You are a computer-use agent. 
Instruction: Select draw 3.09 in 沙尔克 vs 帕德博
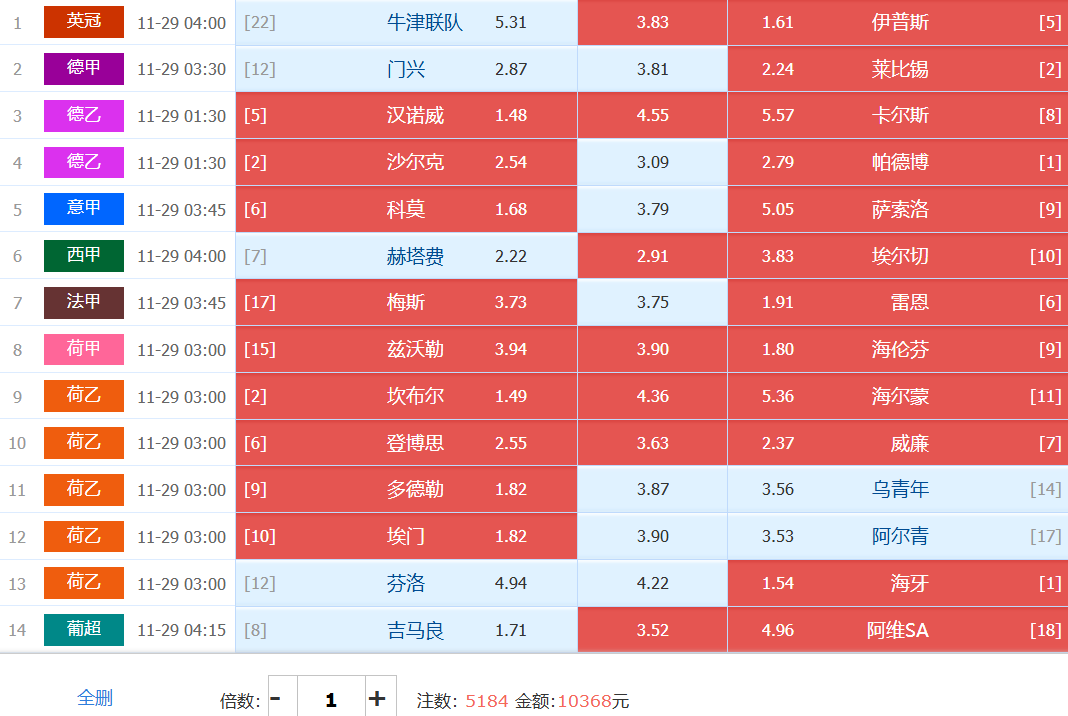pyautogui.click(x=652, y=162)
